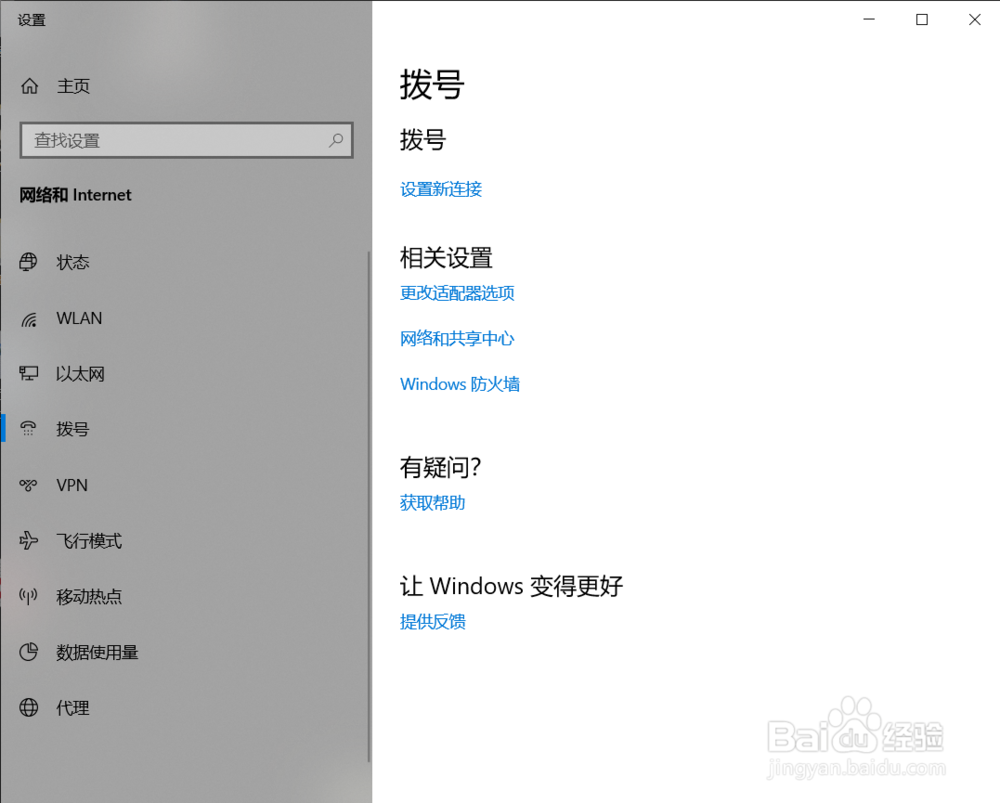The width and height of the screenshot is (1000, 803).
Task: Click the 主页 home icon
Action: (x=29, y=86)
